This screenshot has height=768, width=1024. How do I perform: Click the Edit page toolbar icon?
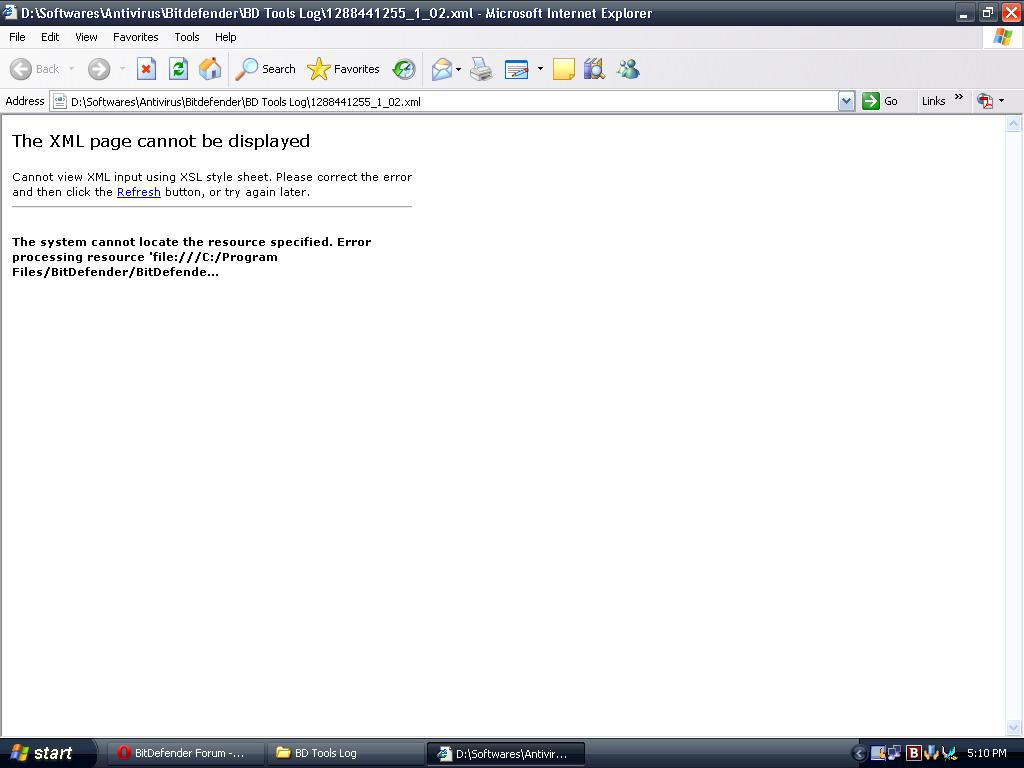click(x=517, y=69)
